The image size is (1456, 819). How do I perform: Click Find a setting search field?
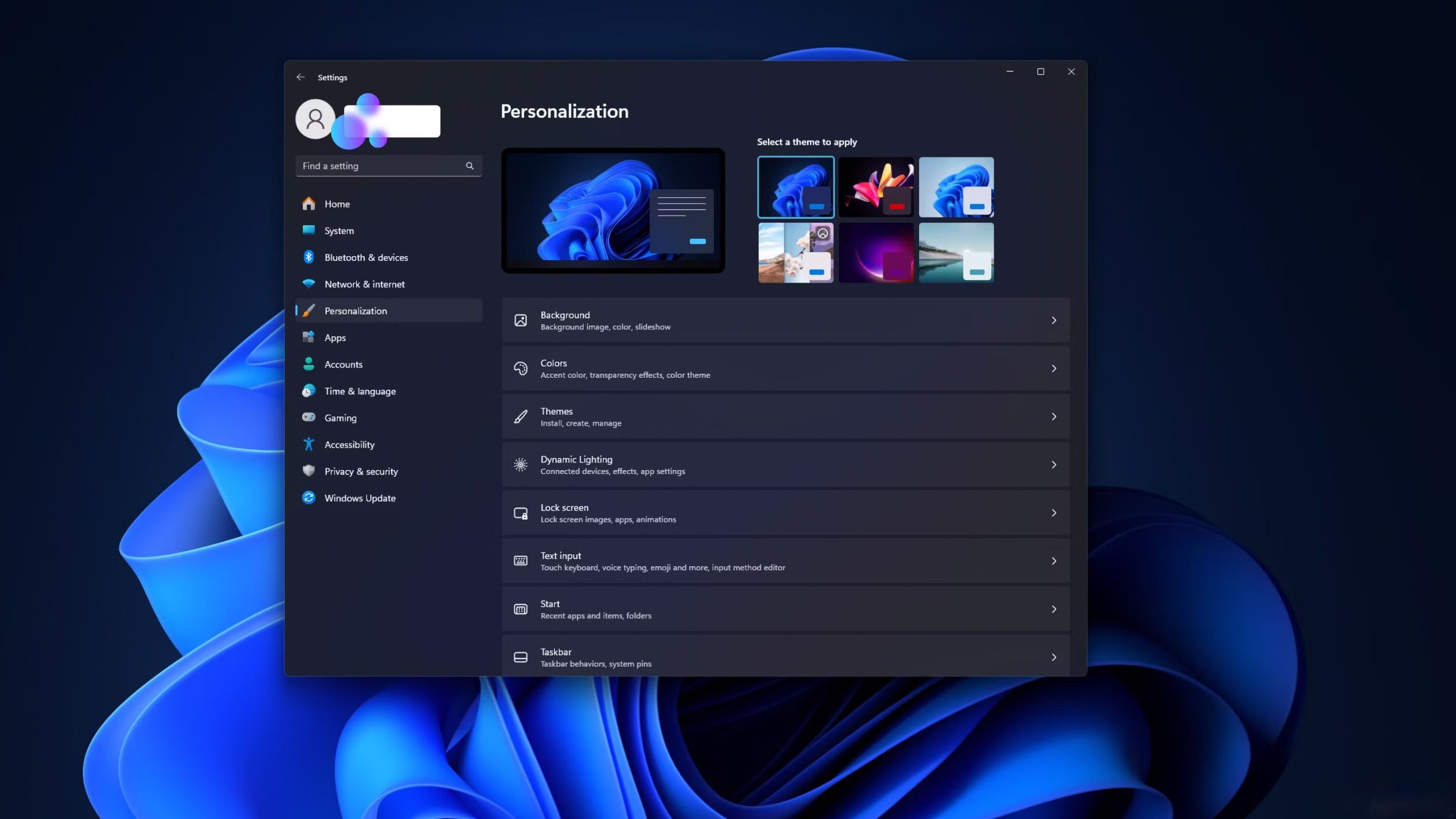(x=388, y=165)
